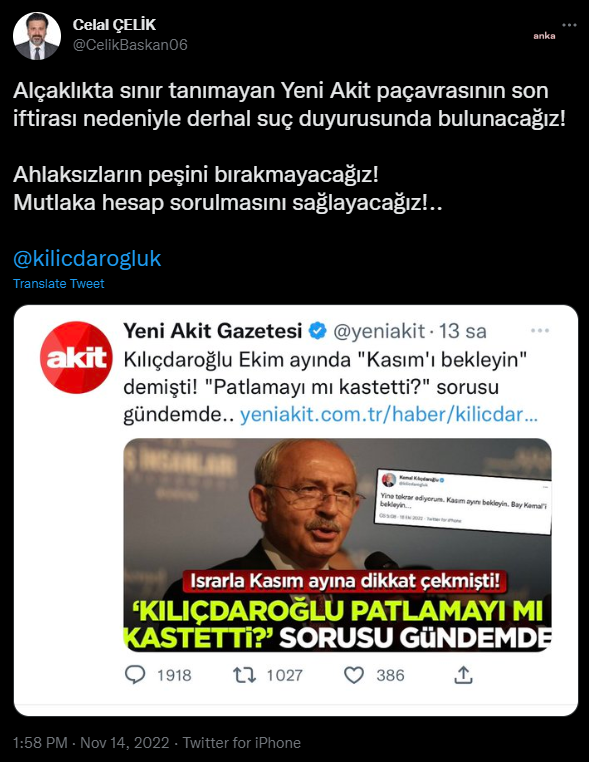Viewport: 589px width, 762px height.
Task: Click Translate Tweet
Action: (59, 284)
